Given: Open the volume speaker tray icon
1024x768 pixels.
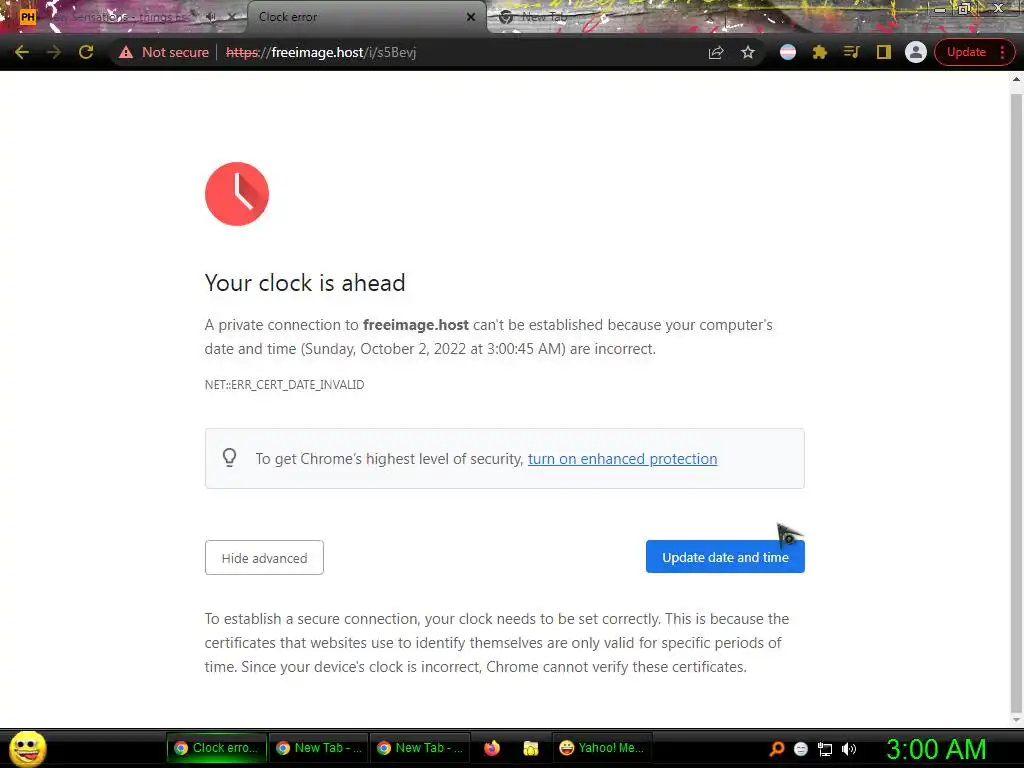Looking at the screenshot, I should pos(848,749).
